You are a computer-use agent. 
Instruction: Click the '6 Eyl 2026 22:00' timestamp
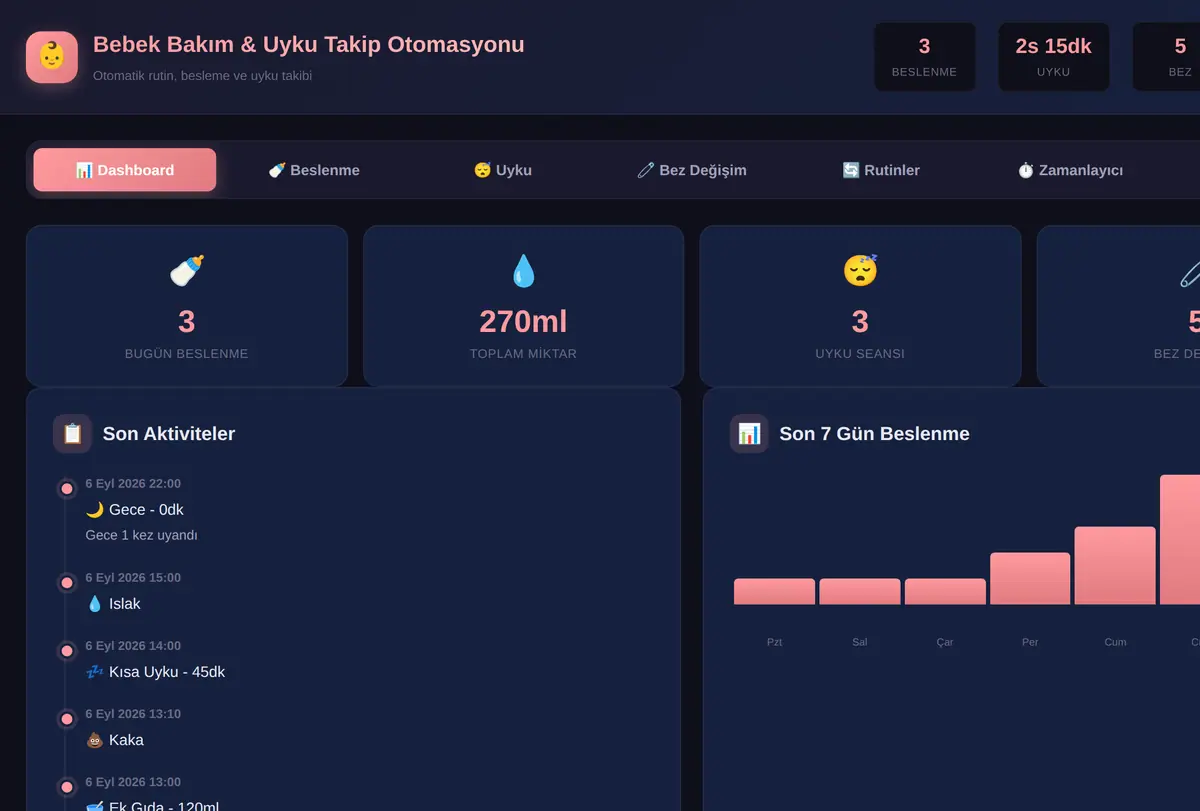(133, 484)
